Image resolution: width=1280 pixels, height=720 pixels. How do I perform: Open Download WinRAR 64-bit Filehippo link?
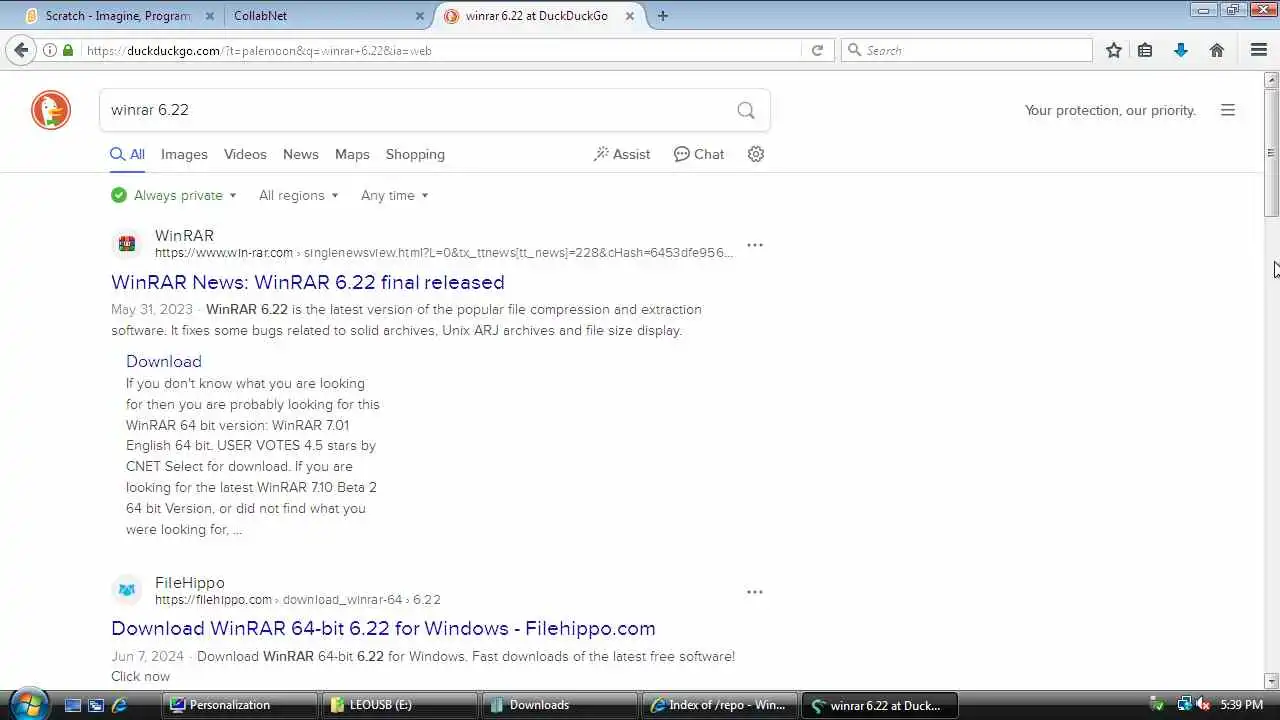tap(383, 628)
